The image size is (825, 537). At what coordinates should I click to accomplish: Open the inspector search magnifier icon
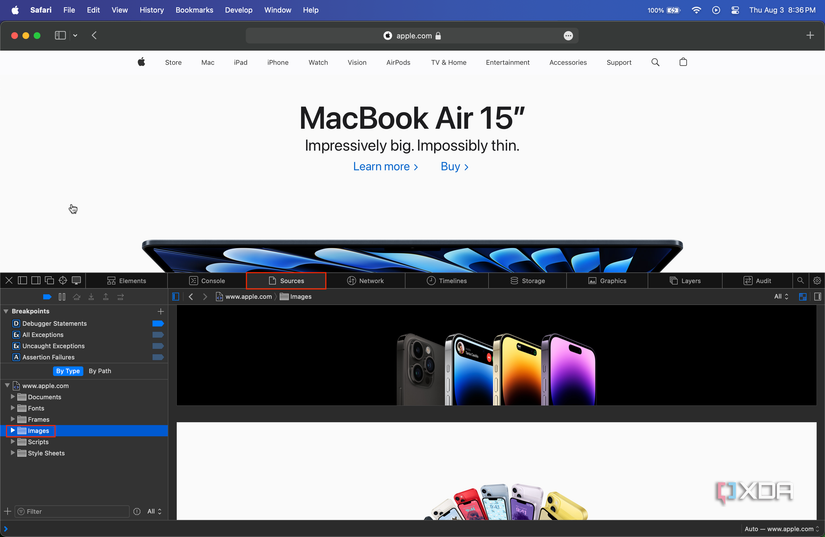point(800,280)
